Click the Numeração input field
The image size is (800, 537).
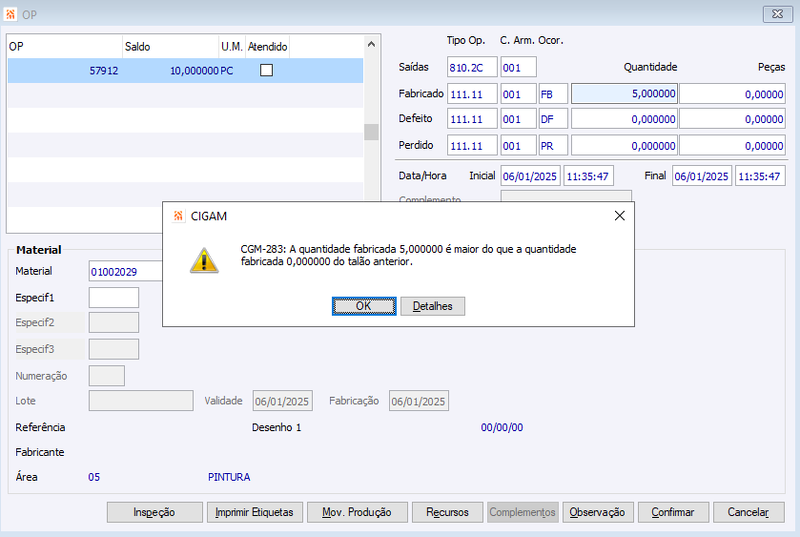tap(107, 375)
